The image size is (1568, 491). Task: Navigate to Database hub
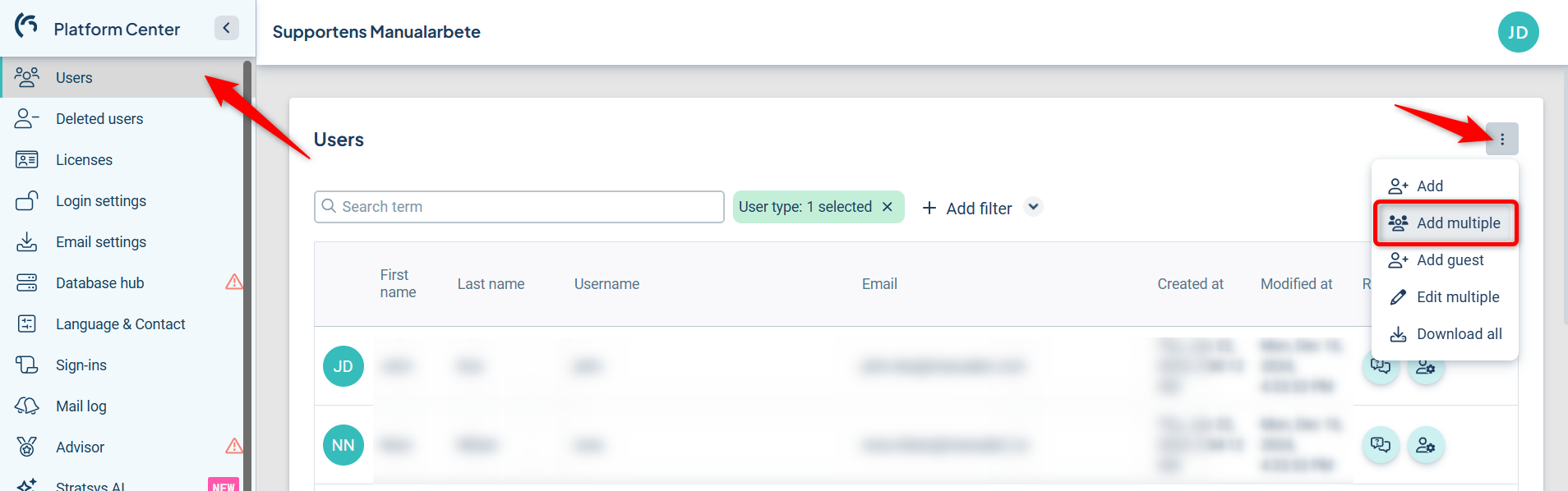tap(99, 283)
